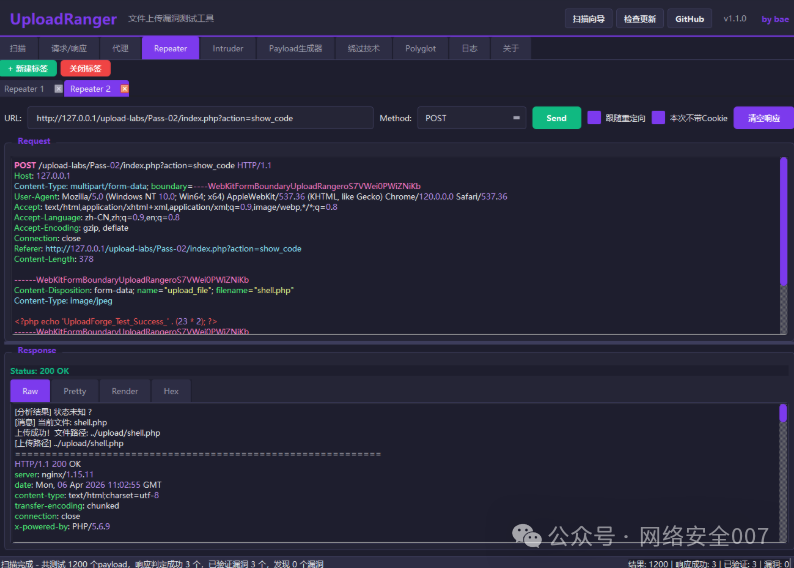Click the Response panel scrollbar thumb
The width and height of the screenshot is (794, 568).
(x=783, y=413)
